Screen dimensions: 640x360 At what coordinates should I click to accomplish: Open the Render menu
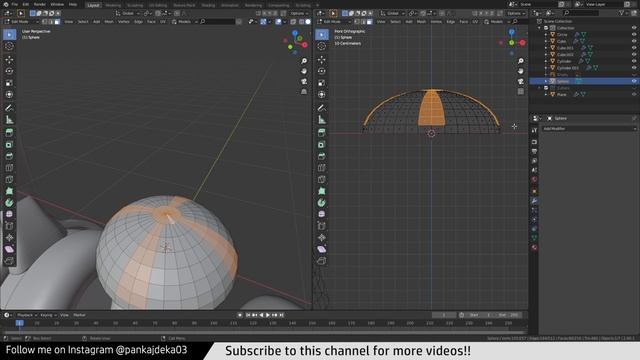[x=40, y=4]
